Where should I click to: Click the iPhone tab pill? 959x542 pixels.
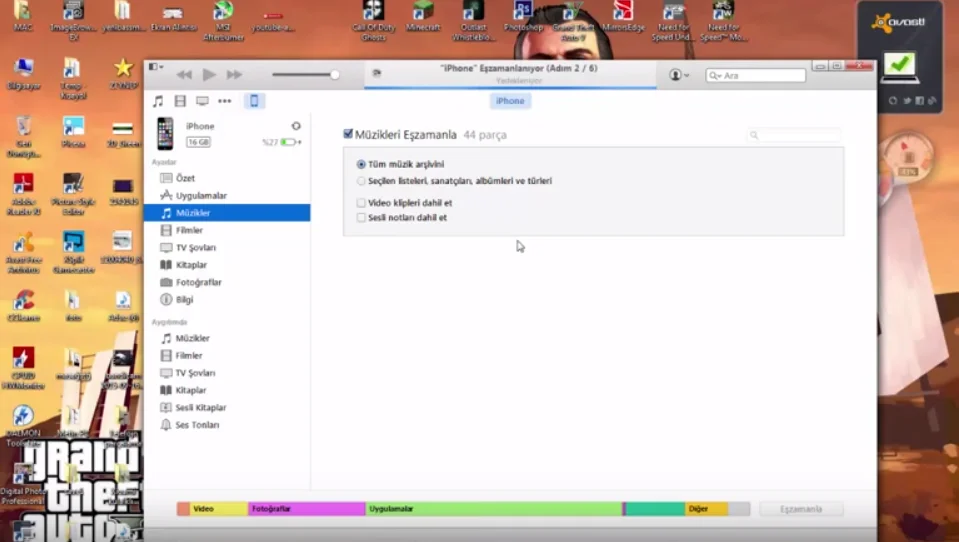pos(510,101)
